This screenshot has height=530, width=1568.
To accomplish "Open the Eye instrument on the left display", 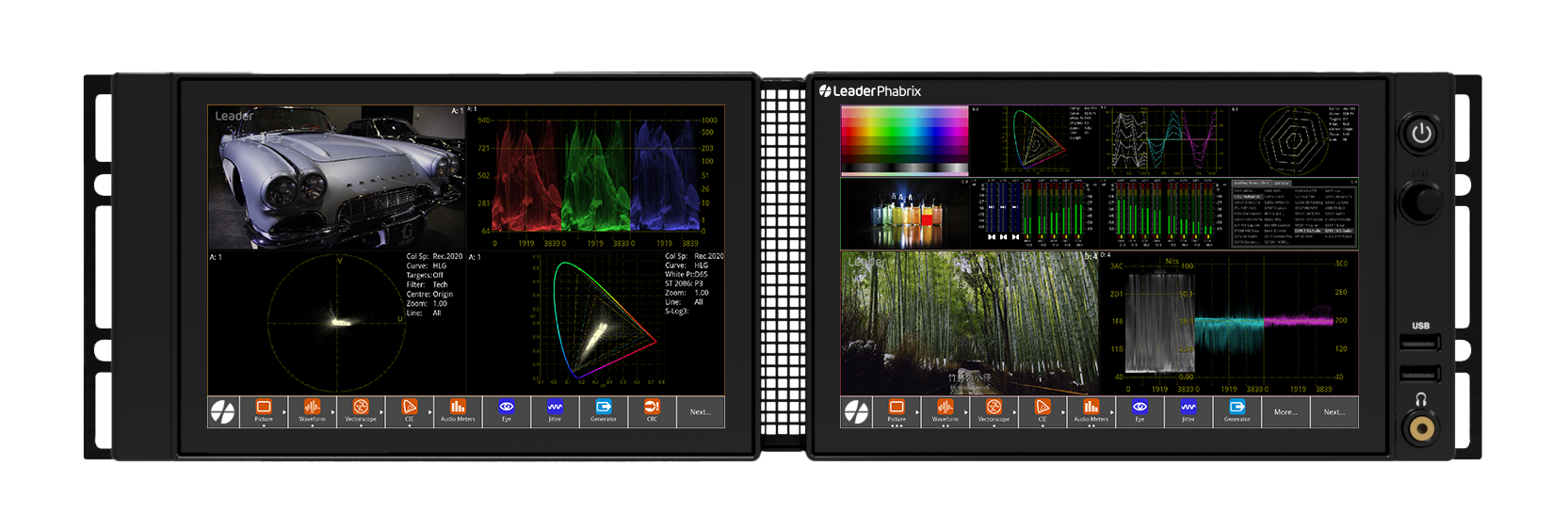I will coord(507,411).
